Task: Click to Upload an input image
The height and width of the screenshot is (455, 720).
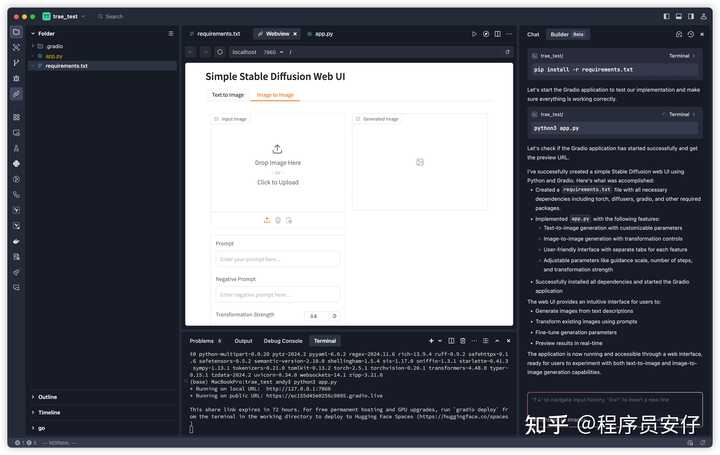Action: (277, 182)
